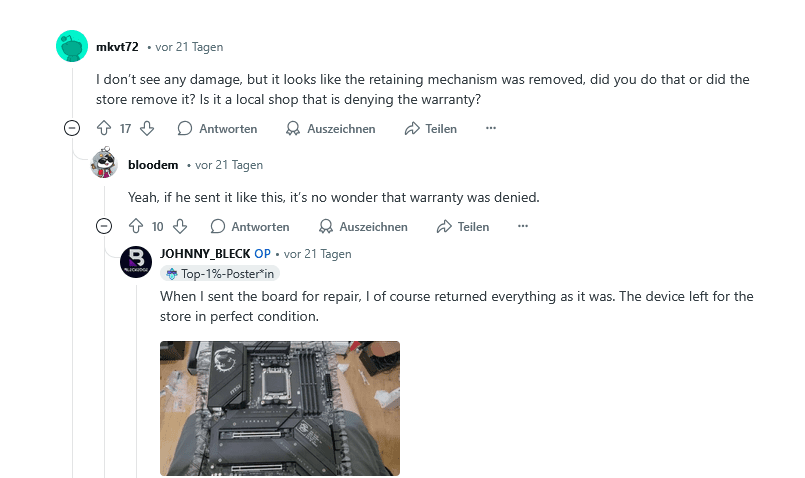Open mkvt72's avatar profile
Viewport: 805px width, 478px height.
point(72,47)
